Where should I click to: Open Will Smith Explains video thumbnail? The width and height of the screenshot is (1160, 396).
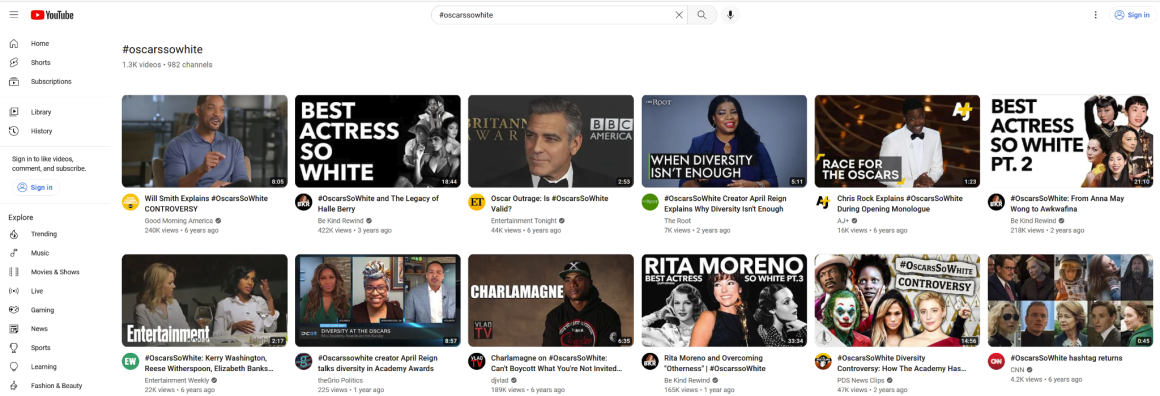click(x=205, y=141)
